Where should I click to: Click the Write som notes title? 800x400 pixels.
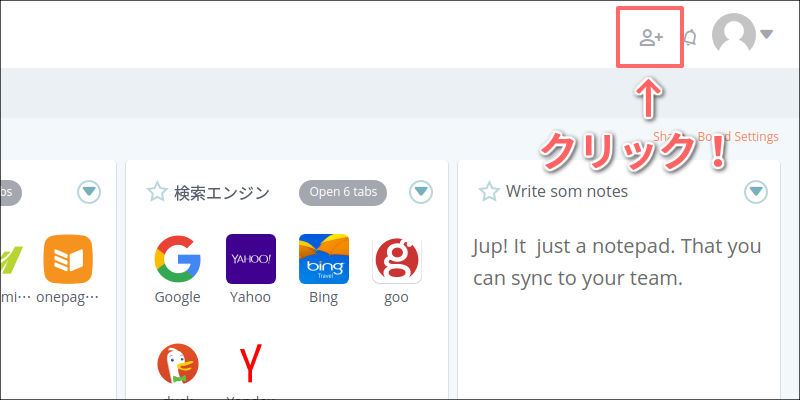[567, 192]
